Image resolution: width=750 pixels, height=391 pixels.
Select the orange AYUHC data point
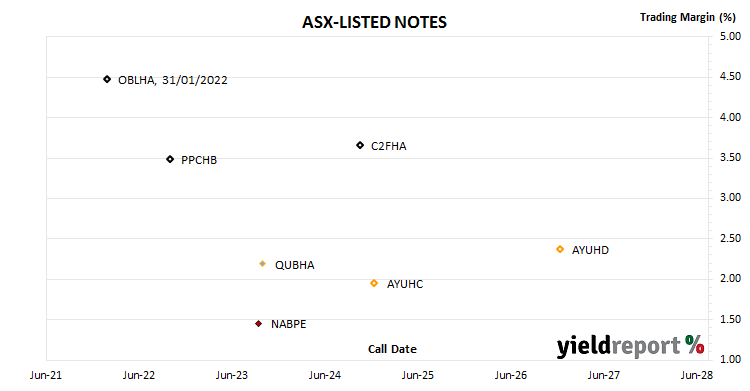[x=374, y=283]
